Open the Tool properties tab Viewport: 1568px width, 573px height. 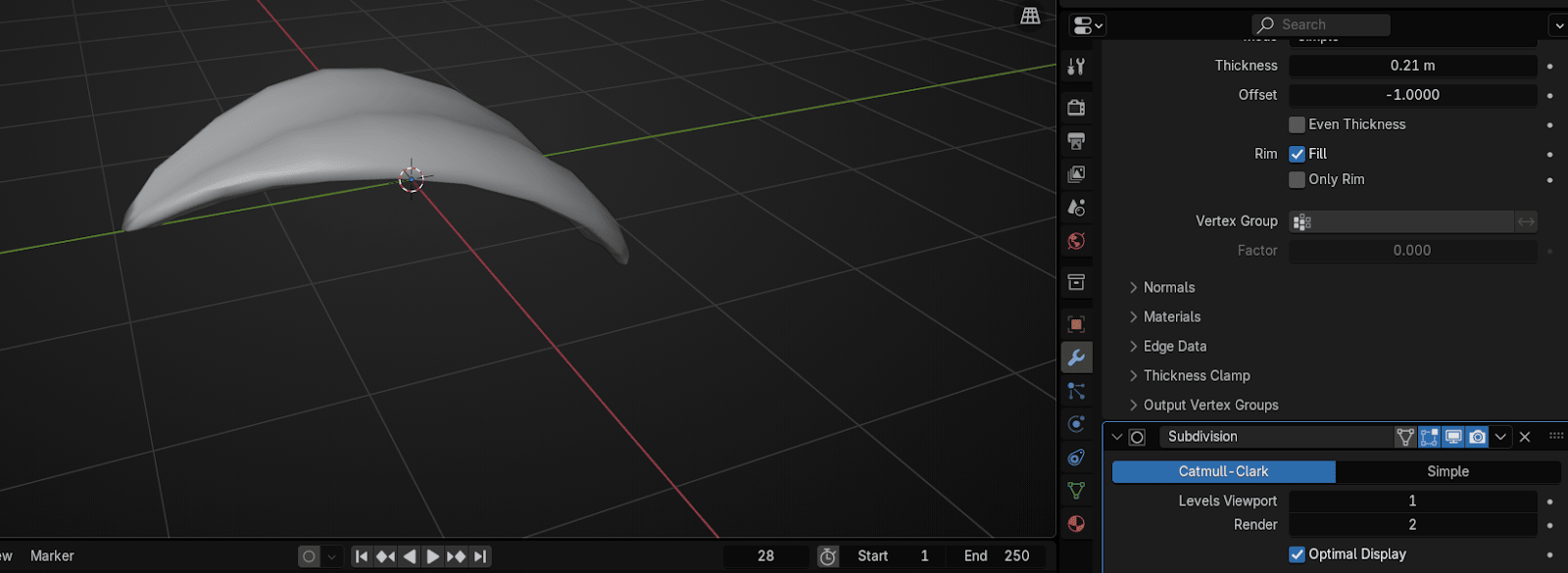tap(1076, 67)
